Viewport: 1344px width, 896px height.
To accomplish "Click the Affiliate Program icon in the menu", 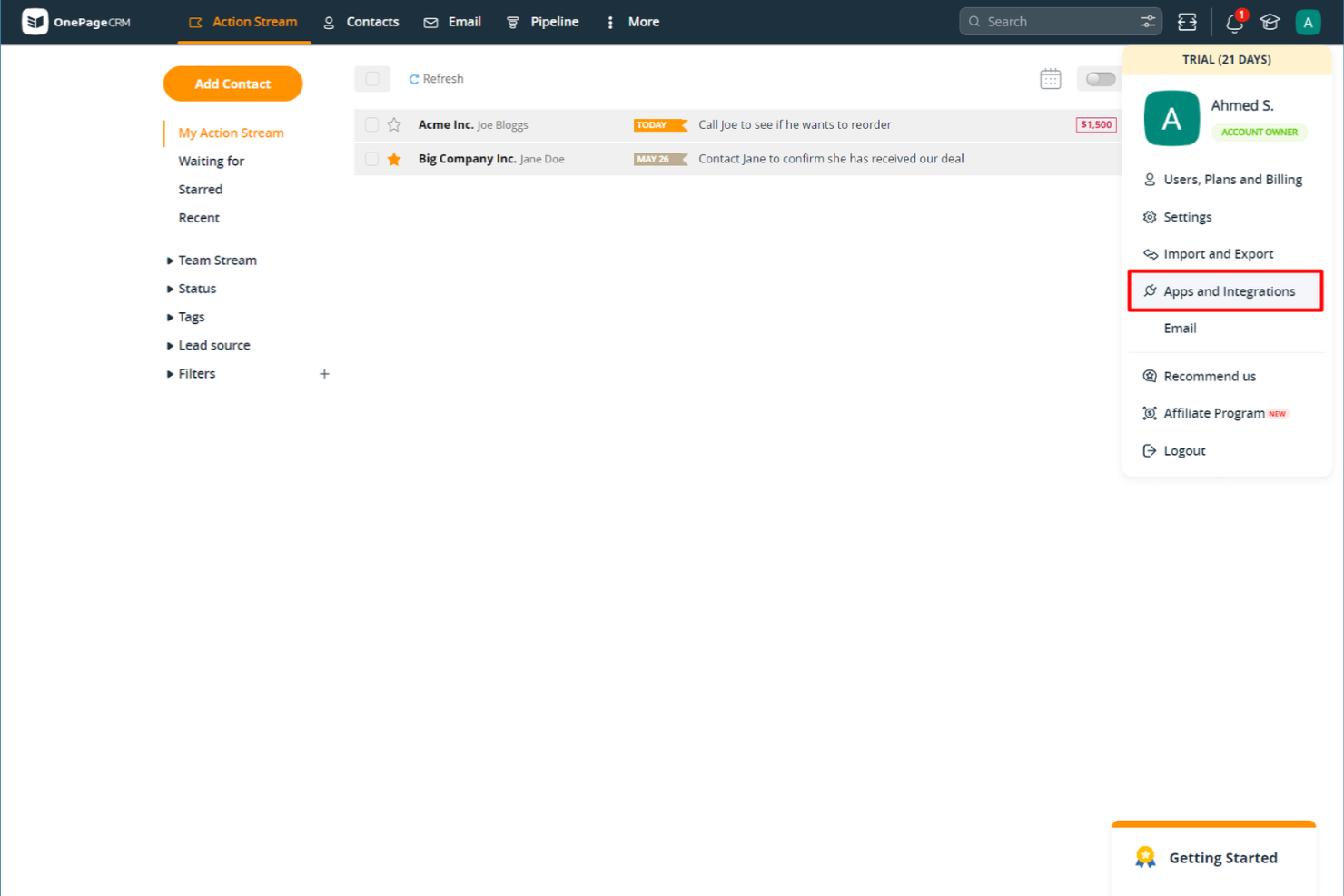I will tap(1150, 413).
